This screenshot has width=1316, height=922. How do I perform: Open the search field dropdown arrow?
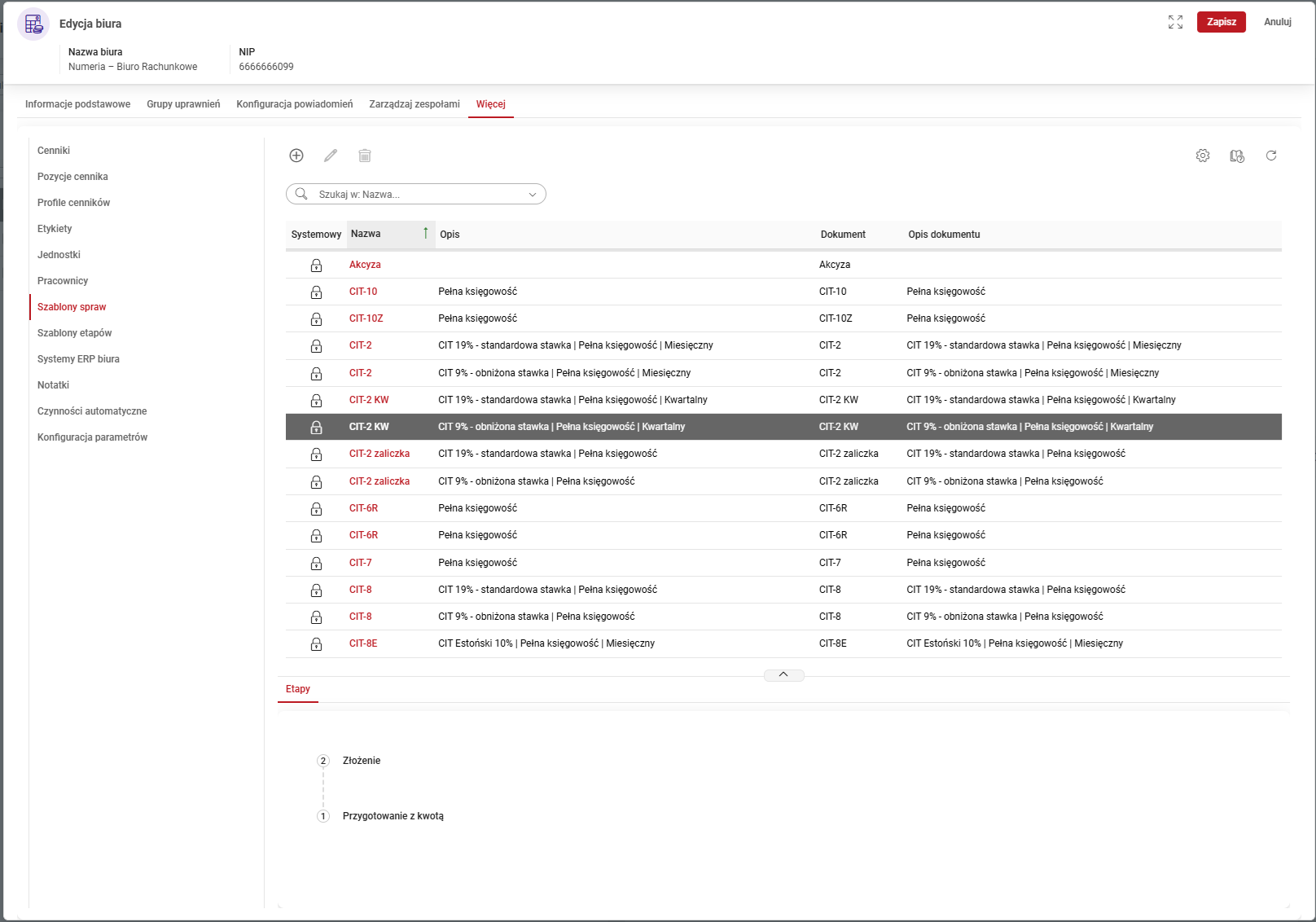tap(533, 195)
